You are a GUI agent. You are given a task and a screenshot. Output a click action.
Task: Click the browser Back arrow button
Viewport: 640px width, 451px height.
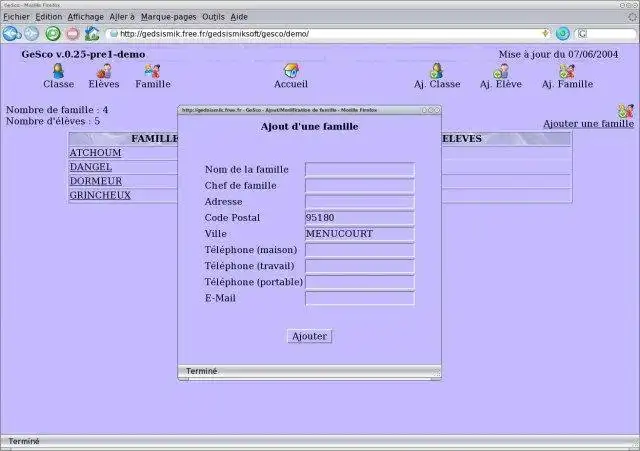point(11,33)
